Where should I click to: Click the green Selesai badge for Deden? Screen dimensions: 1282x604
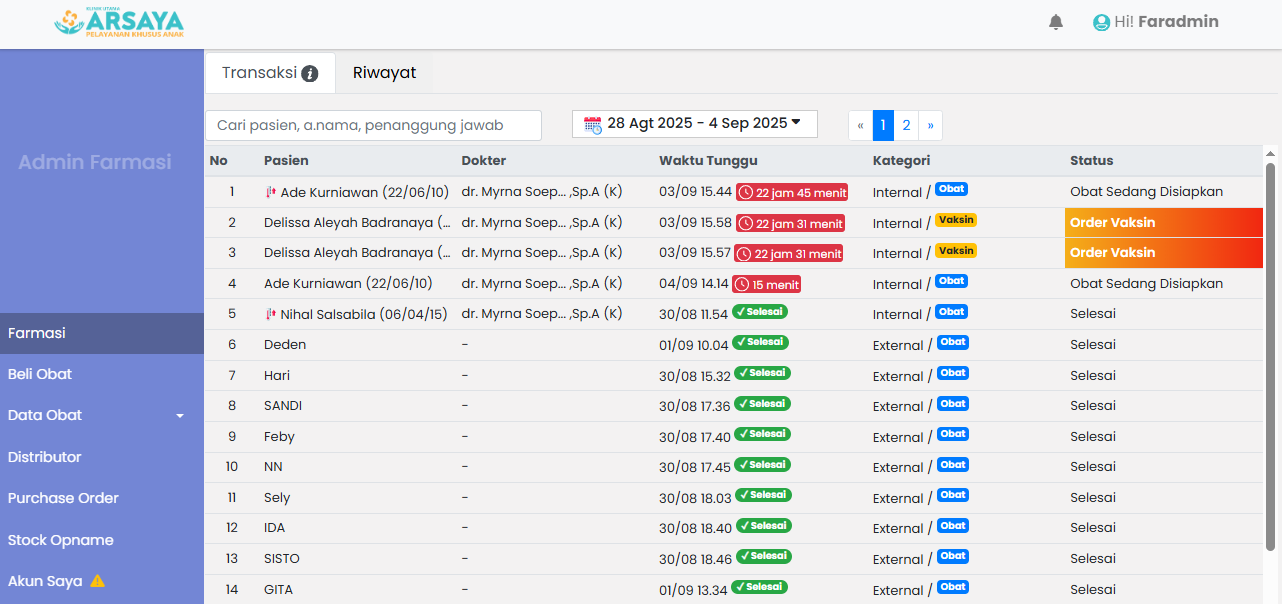click(x=760, y=342)
